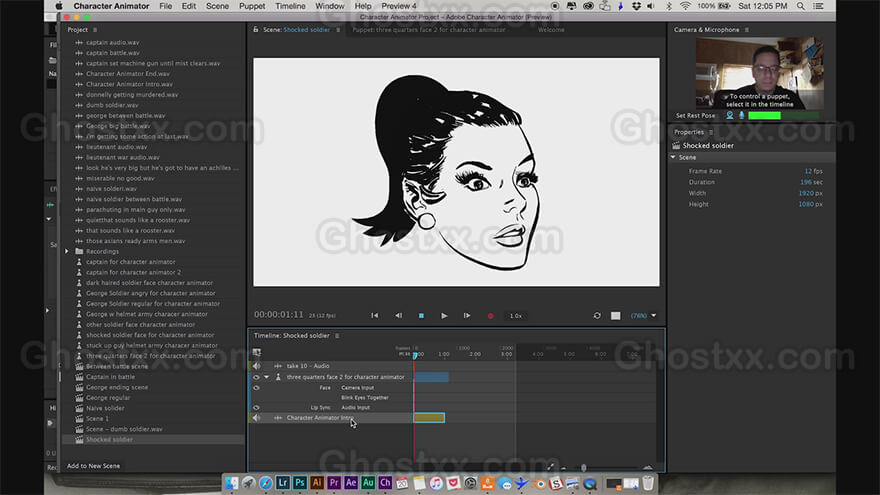The image size is (880, 495).
Task: Start recording with the red record button
Action: click(490, 316)
